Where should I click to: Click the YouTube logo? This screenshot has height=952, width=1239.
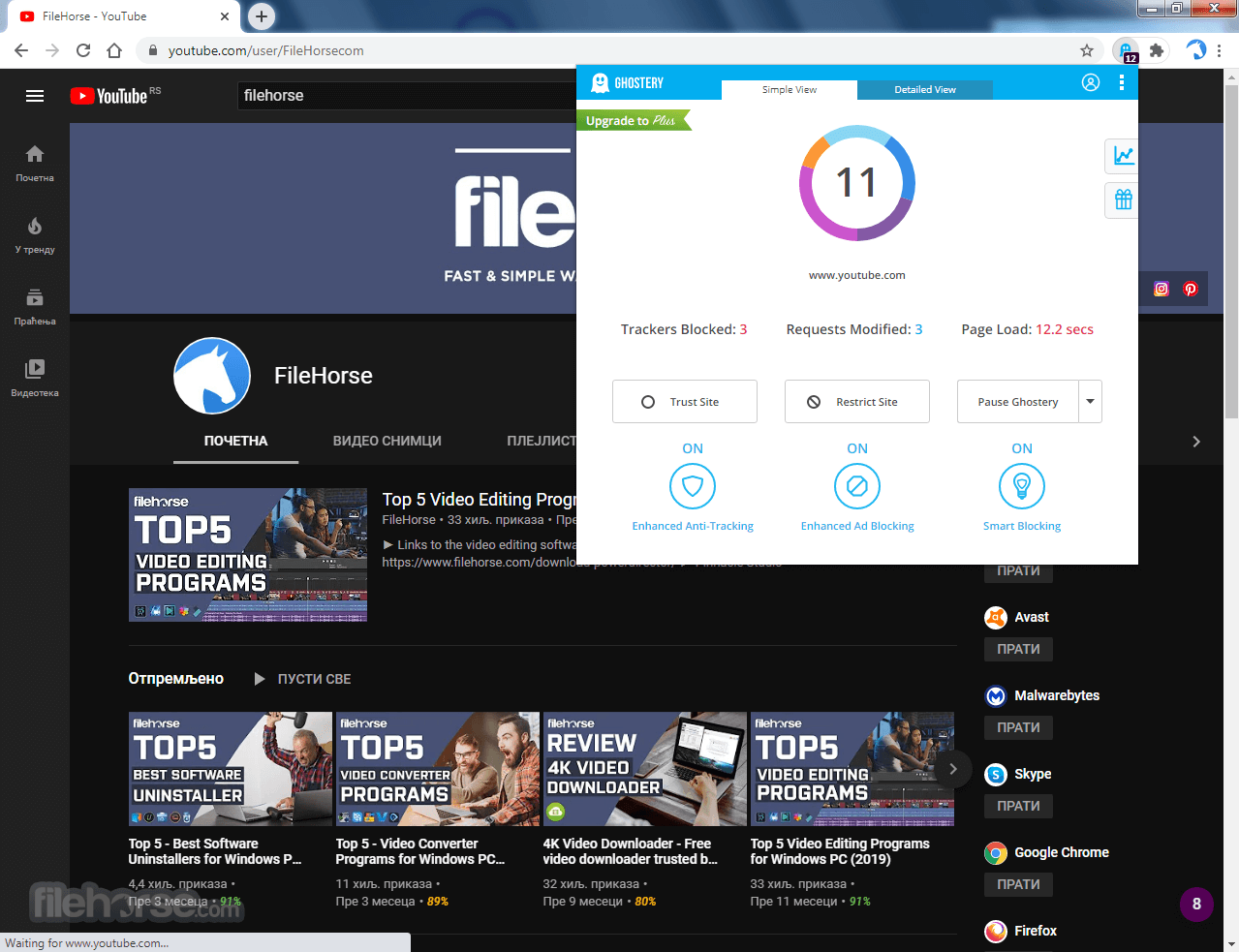(x=109, y=96)
